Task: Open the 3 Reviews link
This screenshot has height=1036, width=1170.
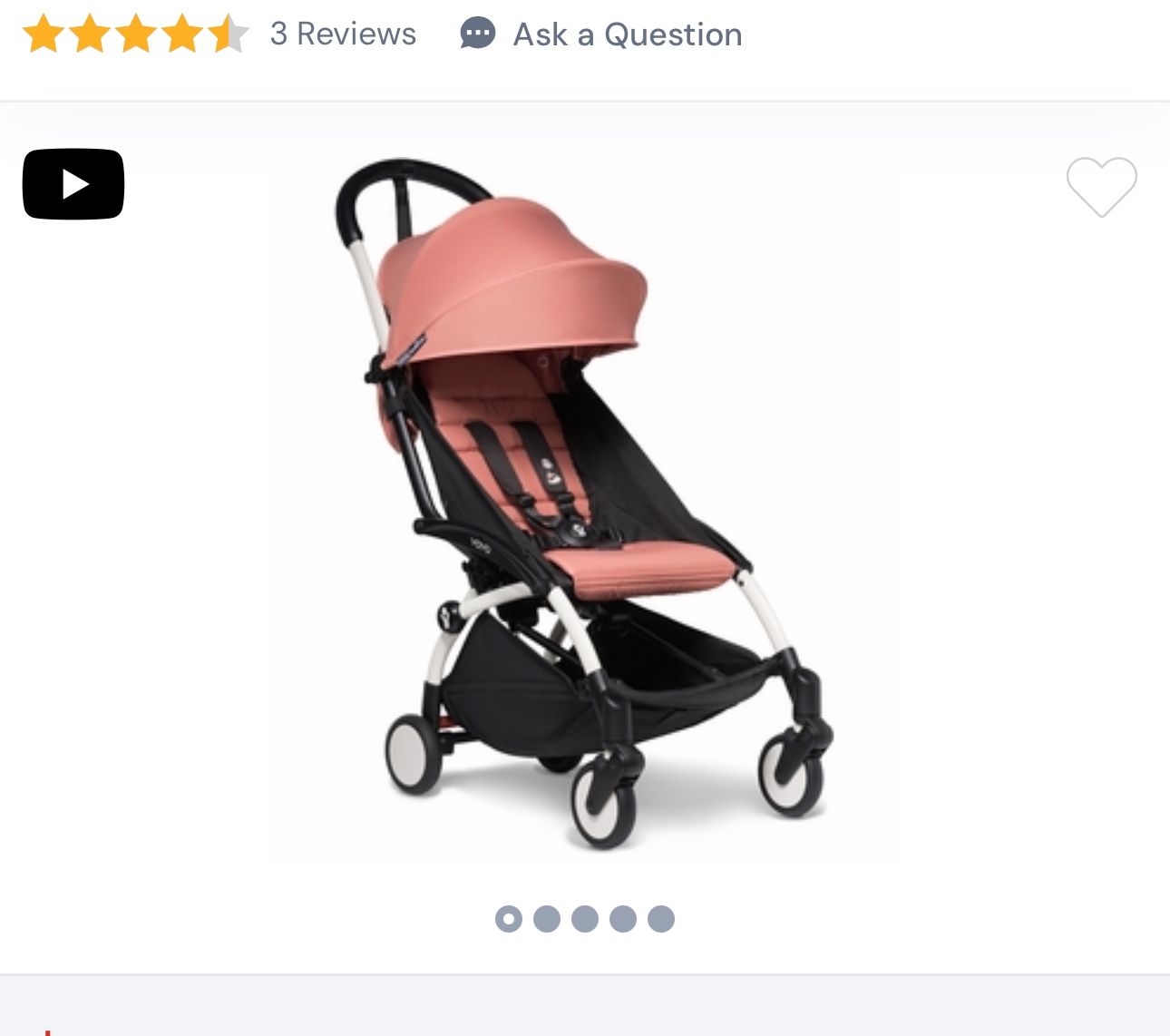Action: pos(343,34)
